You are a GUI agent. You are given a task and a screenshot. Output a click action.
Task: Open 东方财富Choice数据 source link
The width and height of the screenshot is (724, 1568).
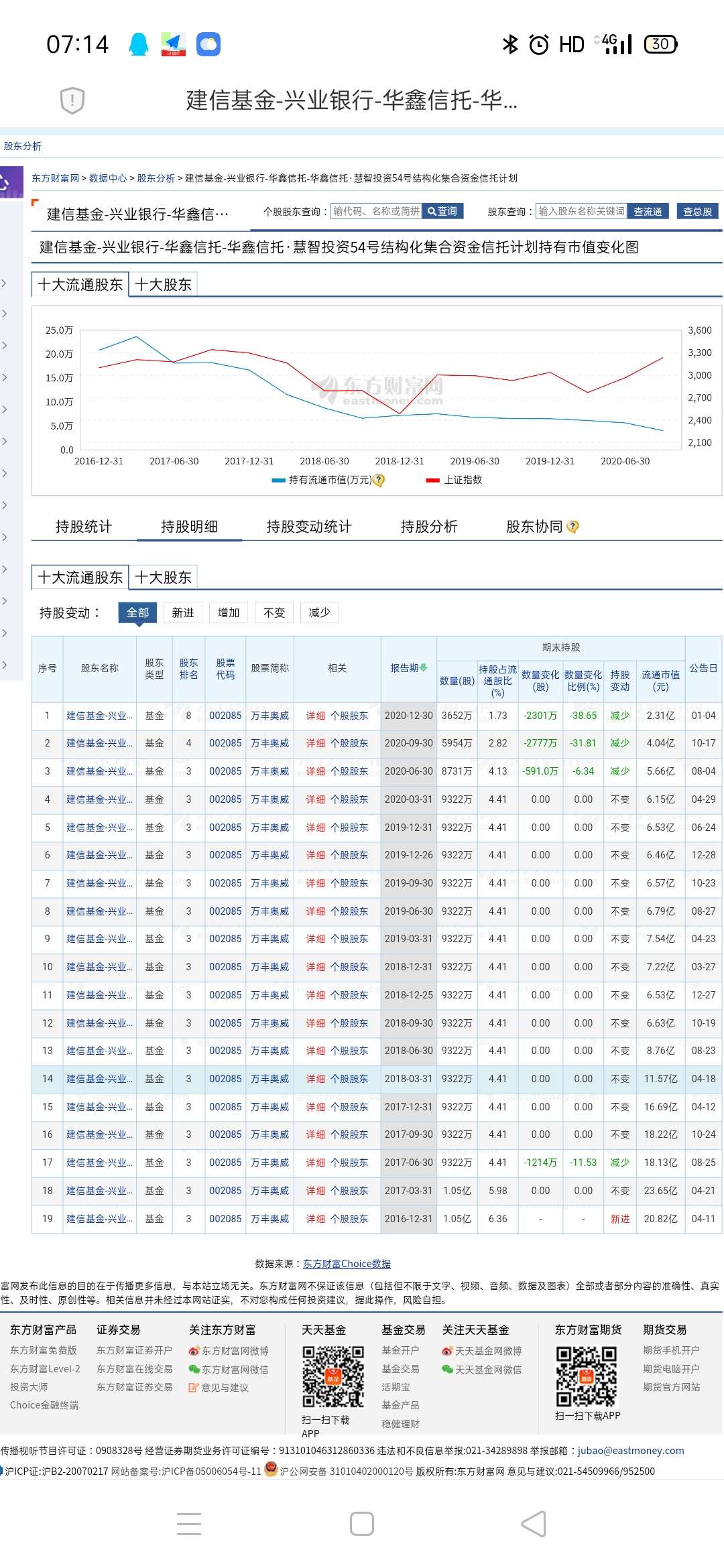point(347,1264)
